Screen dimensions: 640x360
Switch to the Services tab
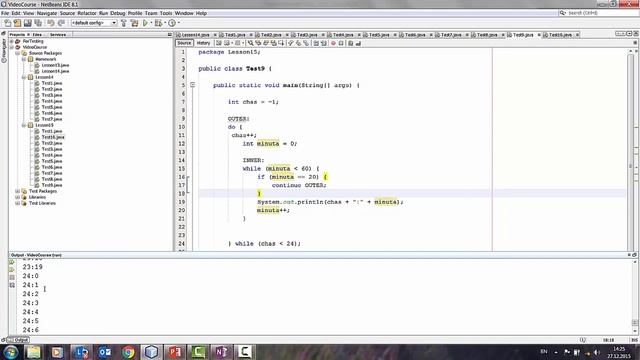tap(58, 35)
